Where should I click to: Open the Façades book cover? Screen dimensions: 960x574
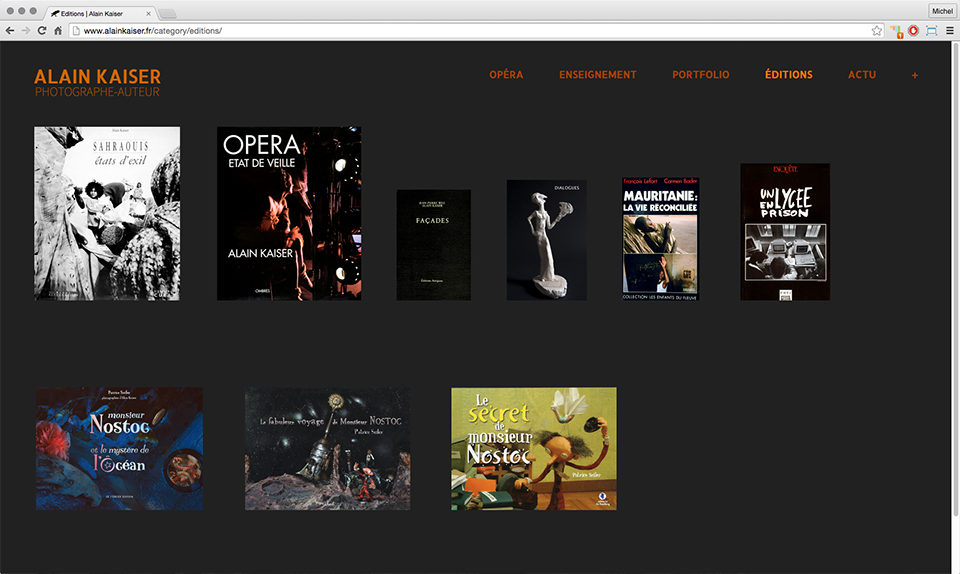pyautogui.click(x=433, y=245)
